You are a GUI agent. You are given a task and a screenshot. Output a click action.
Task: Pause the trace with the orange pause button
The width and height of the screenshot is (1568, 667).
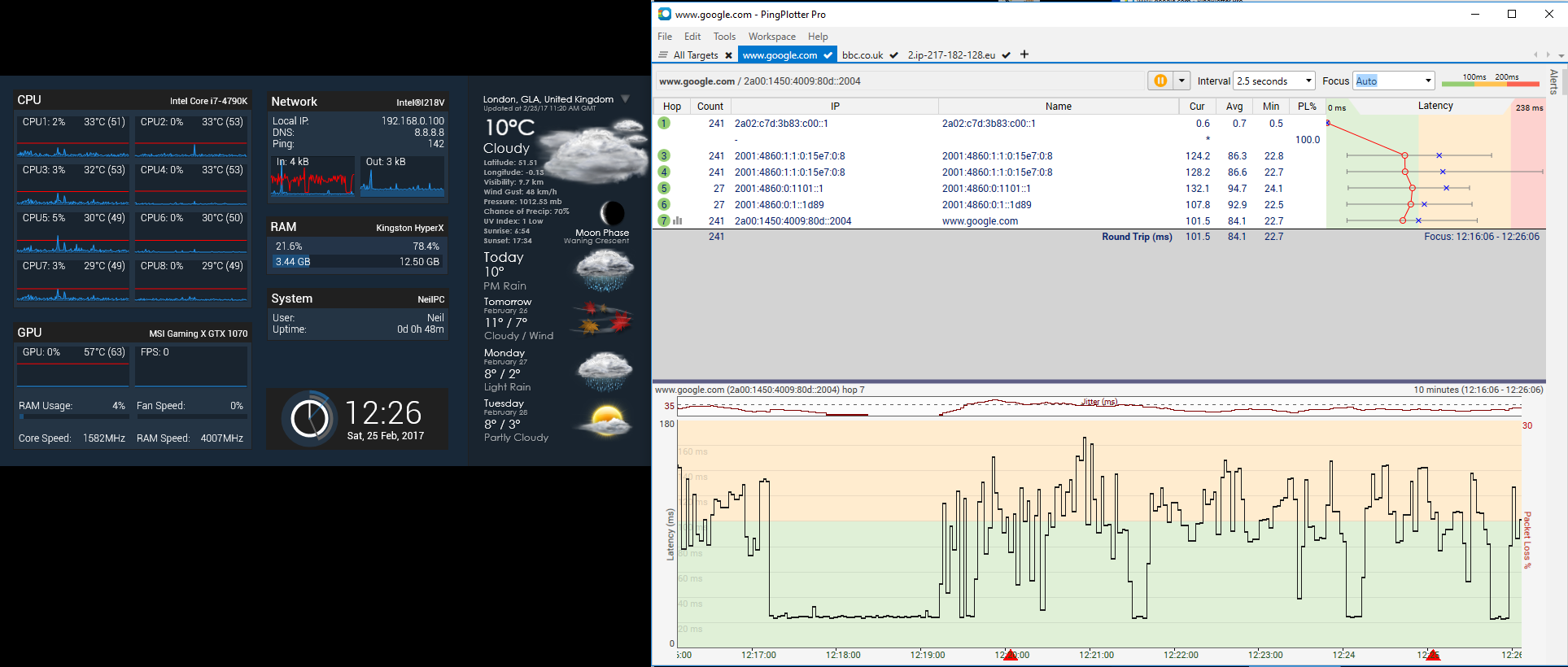point(1160,81)
